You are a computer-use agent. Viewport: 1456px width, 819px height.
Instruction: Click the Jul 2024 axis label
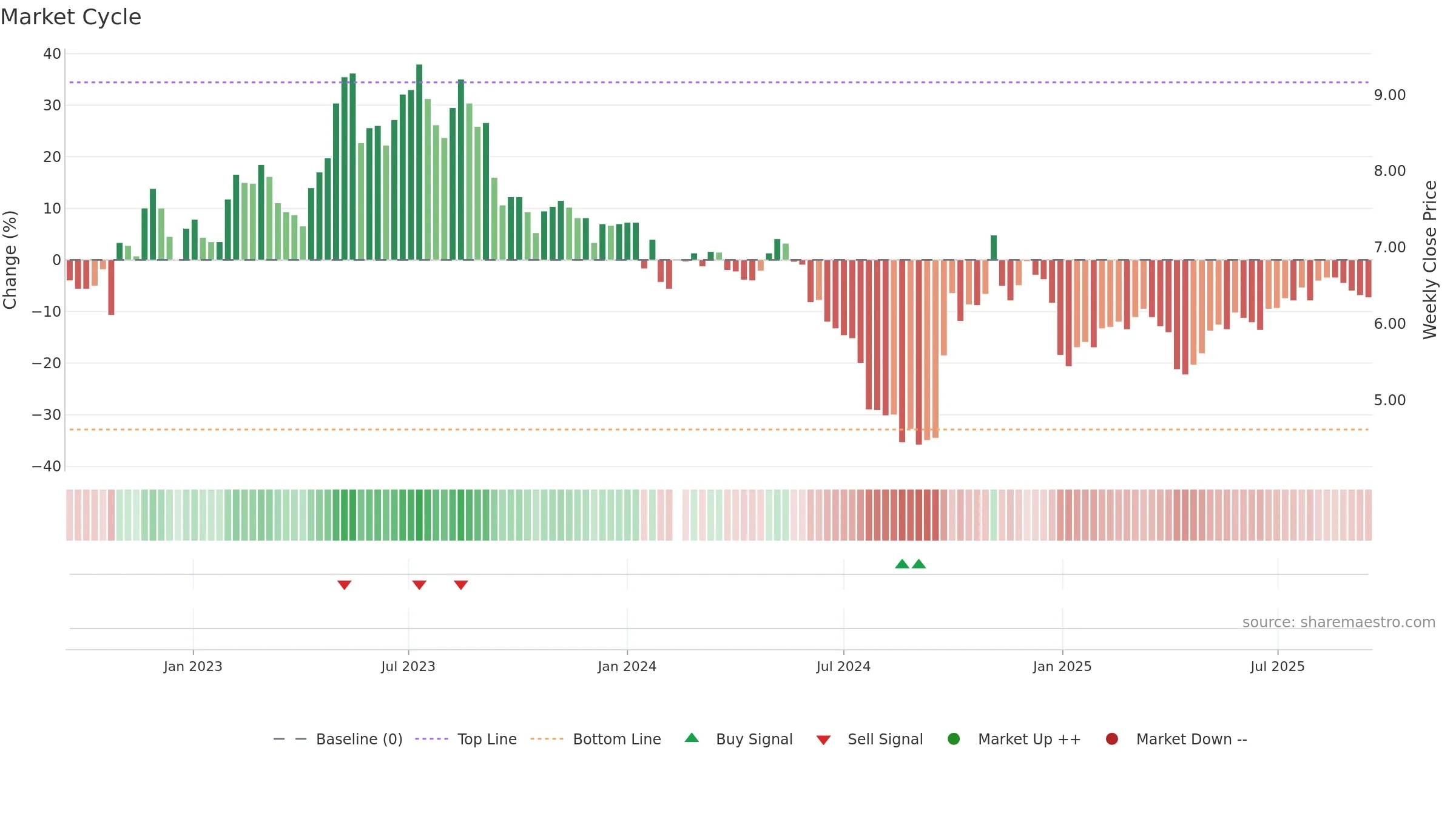click(x=843, y=667)
